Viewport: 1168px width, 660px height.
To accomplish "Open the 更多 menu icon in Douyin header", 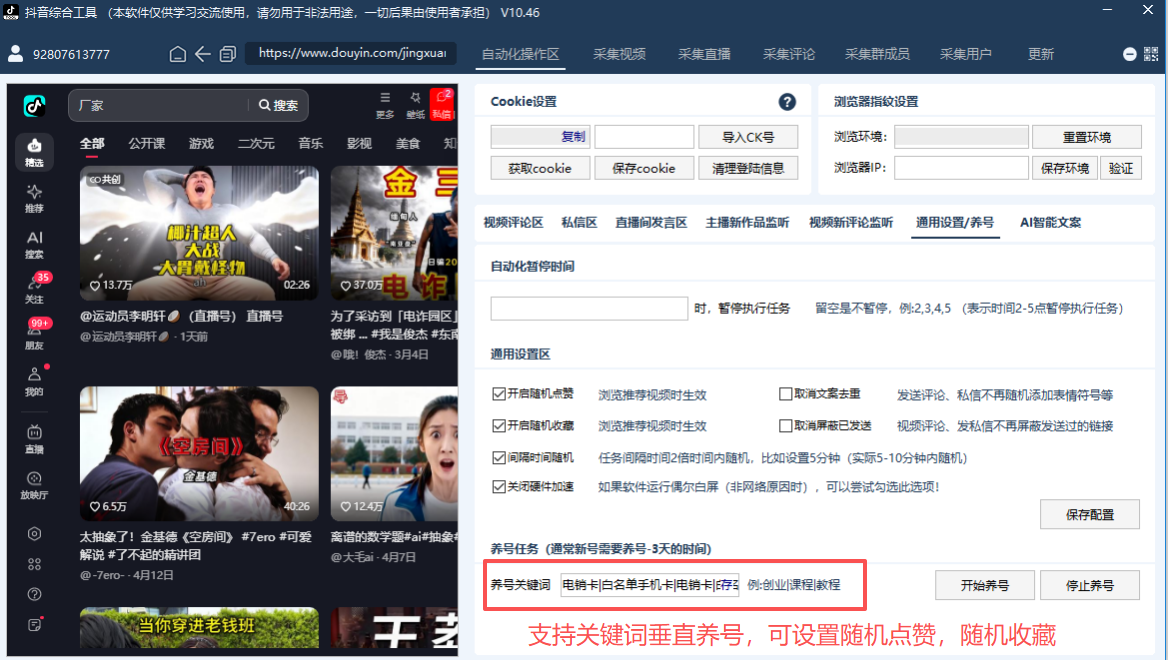I will tap(385, 105).
